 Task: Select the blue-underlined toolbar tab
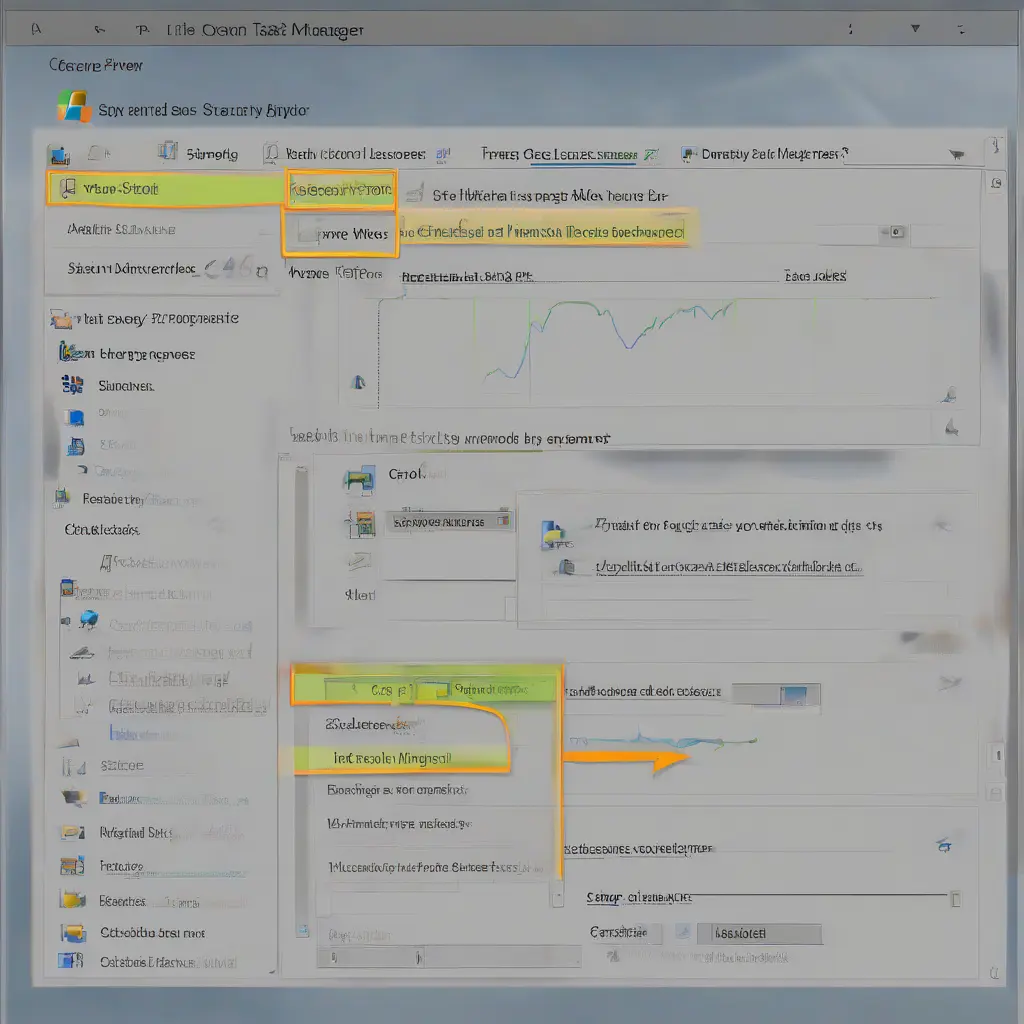coord(569,155)
